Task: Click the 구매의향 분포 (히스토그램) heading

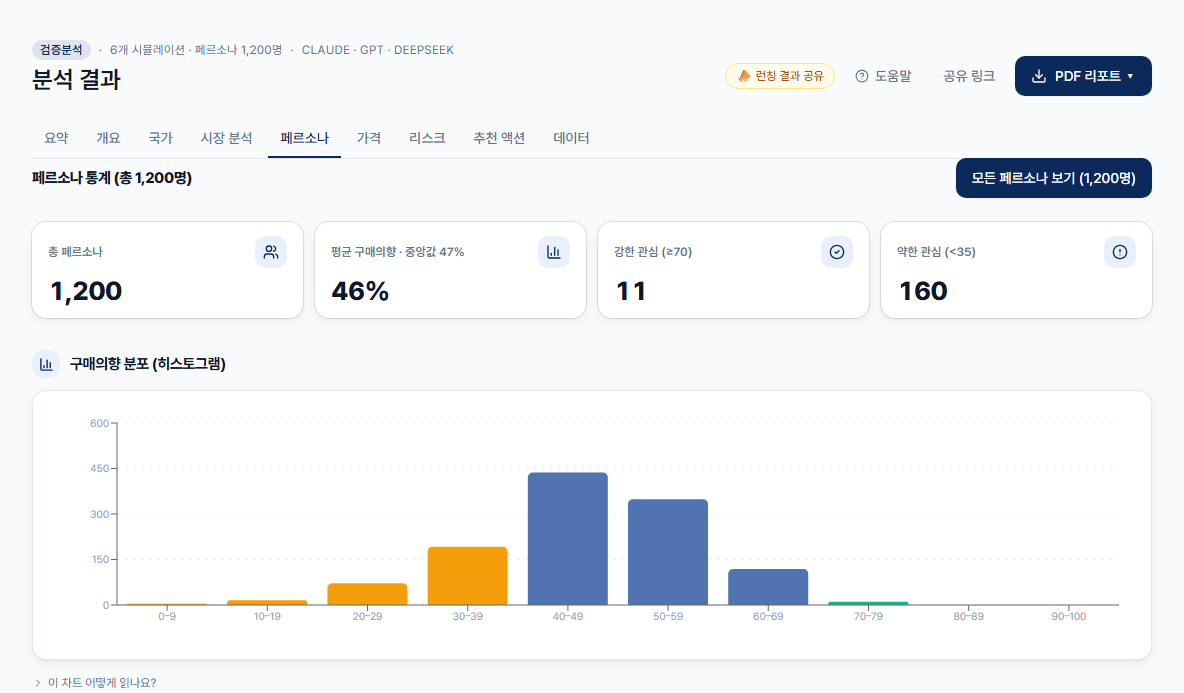Action: [x=148, y=364]
